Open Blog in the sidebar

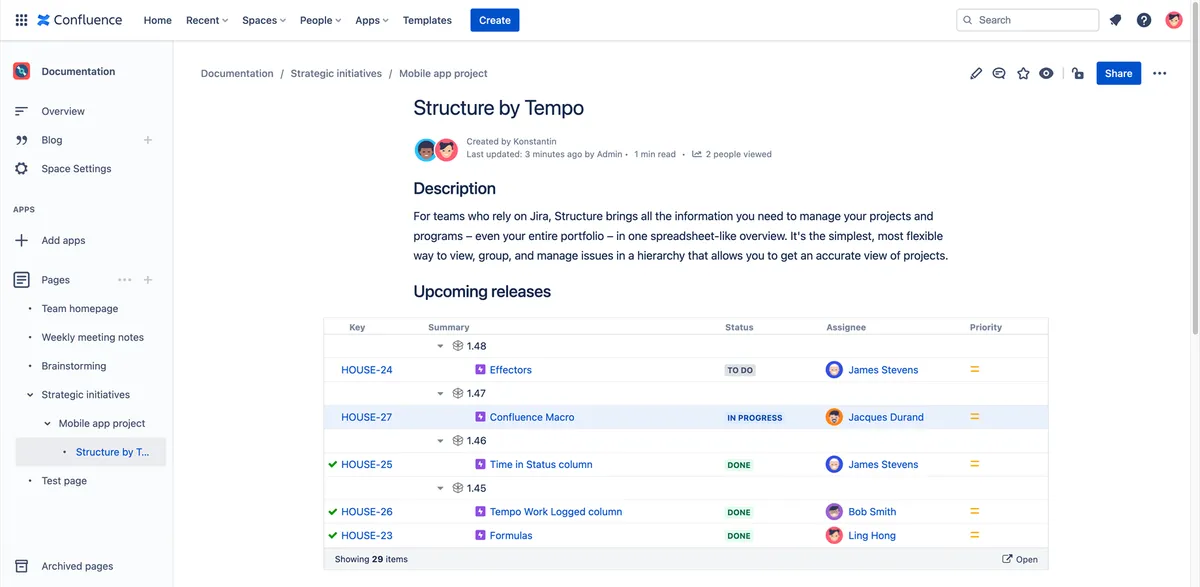click(52, 140)
